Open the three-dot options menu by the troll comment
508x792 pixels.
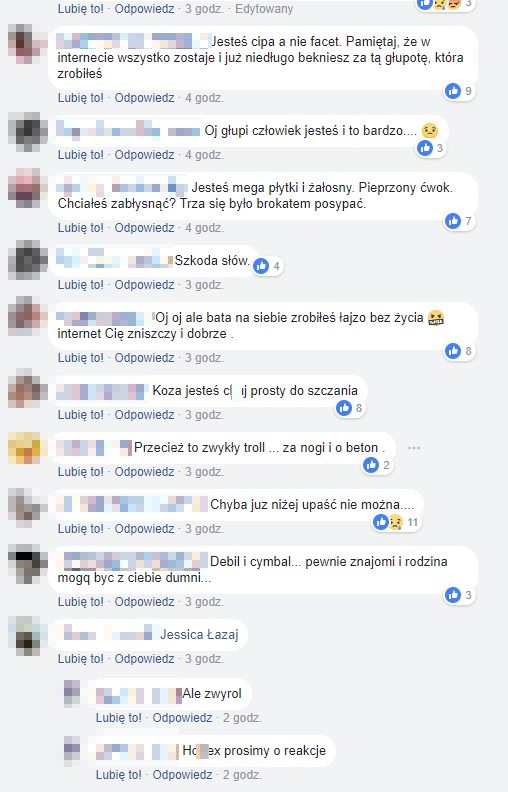point(414,448)
